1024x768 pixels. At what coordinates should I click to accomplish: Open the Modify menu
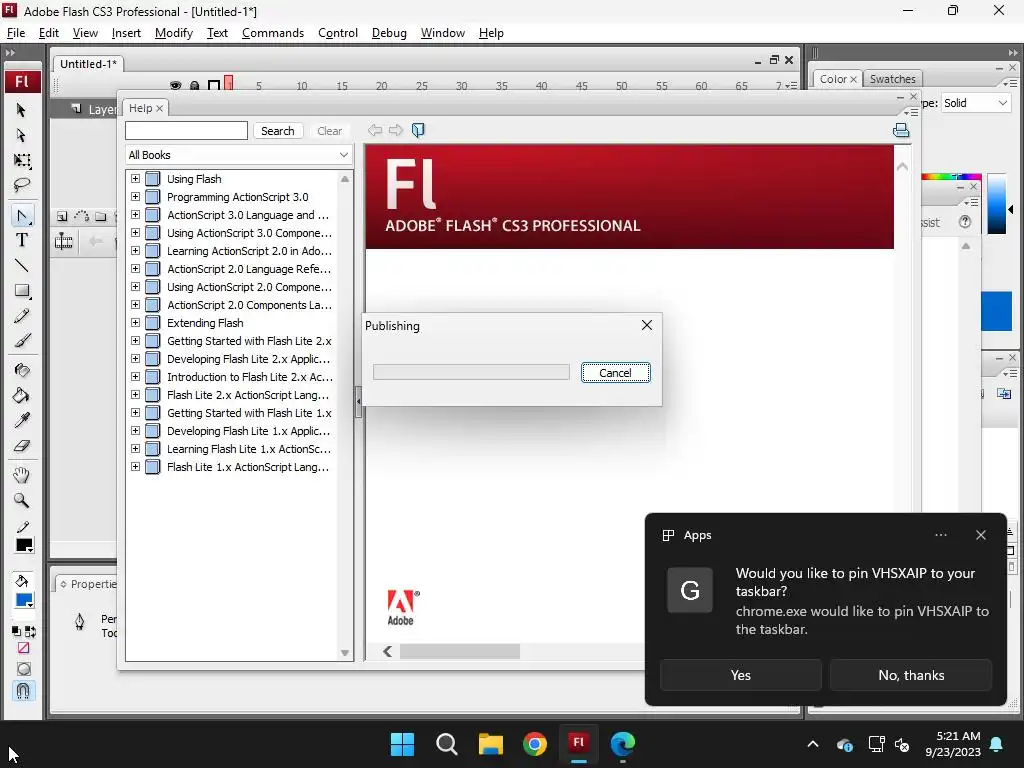[174, 33]
